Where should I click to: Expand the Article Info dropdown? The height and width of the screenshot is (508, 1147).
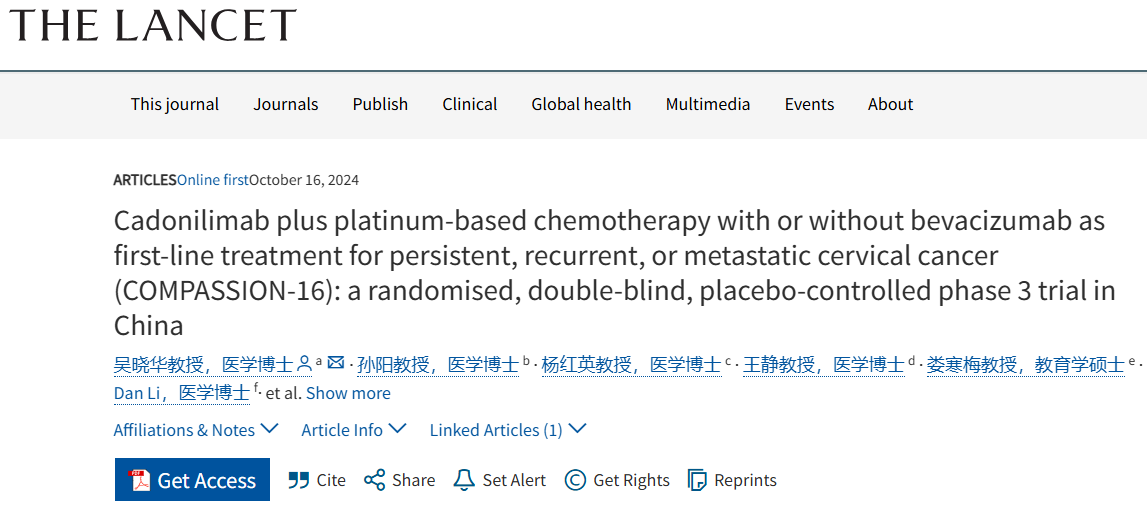pos(354,430)
